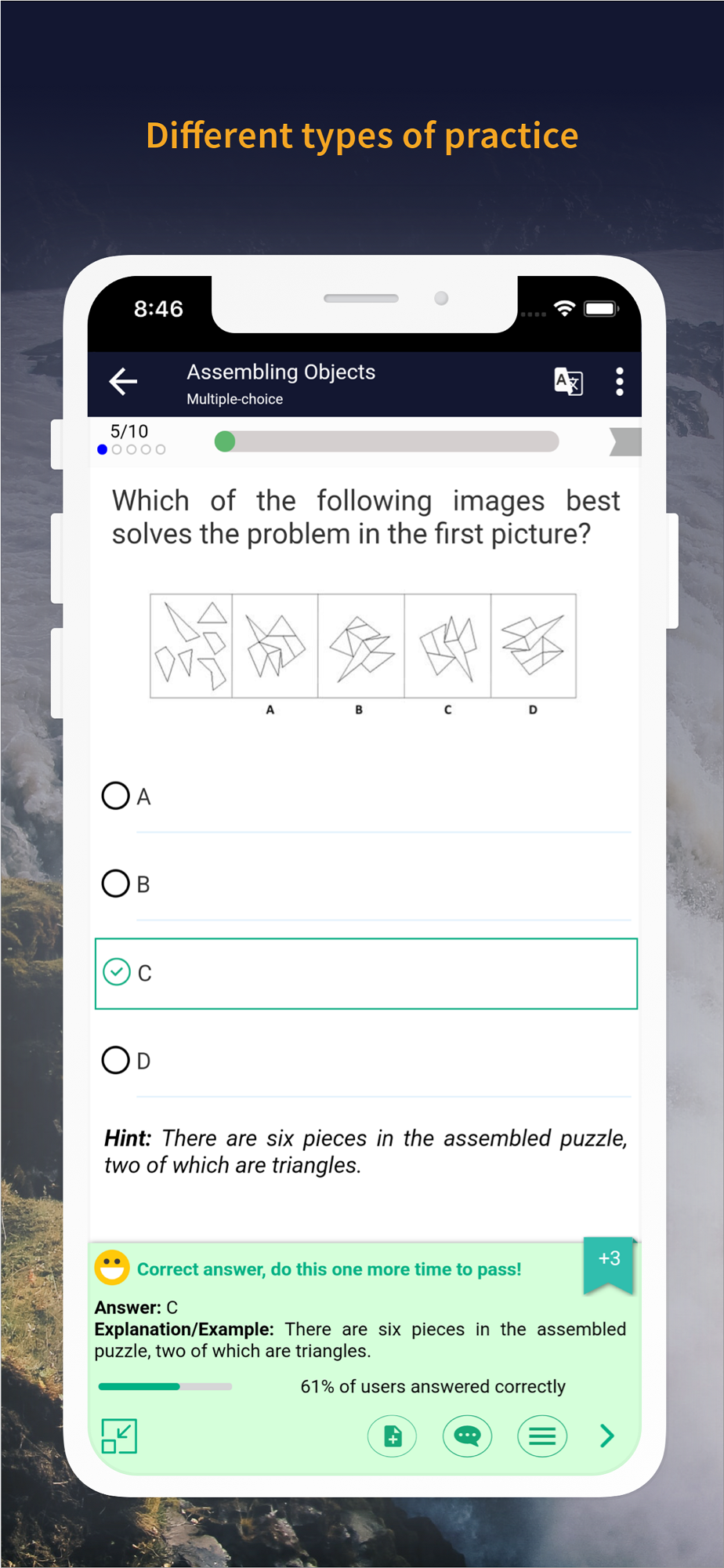Collapse the answer panel with minimize icon

tap(119, 1436)
